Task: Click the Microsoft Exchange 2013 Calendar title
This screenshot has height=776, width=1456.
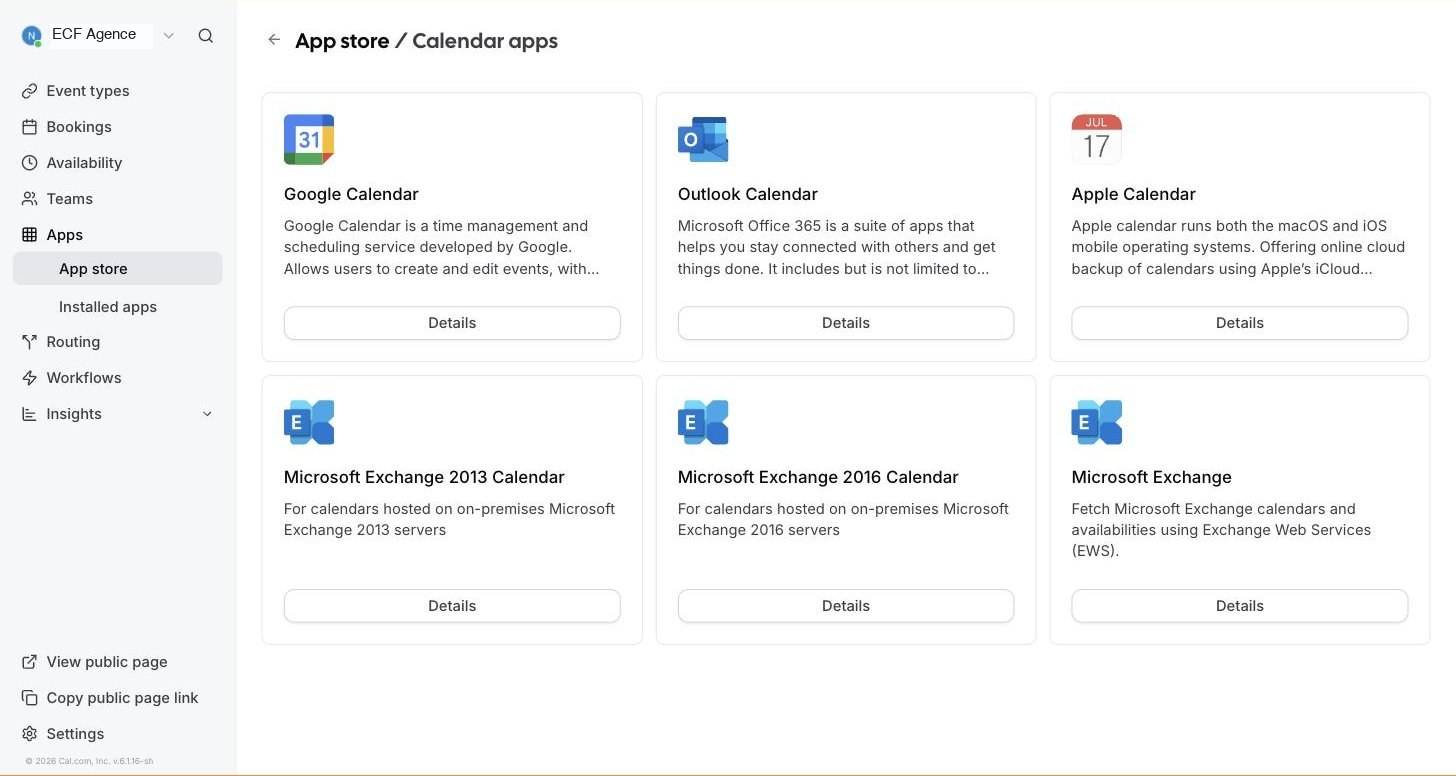Action: click(424, 477)
